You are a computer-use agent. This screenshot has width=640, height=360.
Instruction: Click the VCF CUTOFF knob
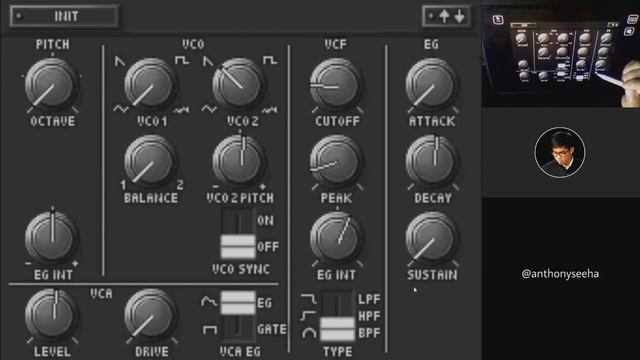coord(336,84)
